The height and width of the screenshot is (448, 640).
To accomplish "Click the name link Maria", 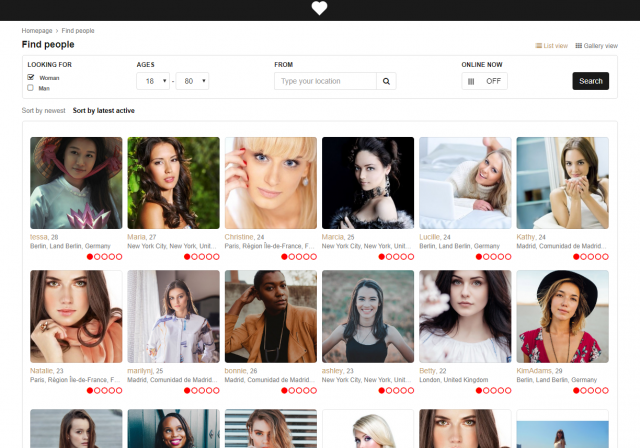I will (x=136, y=237).
